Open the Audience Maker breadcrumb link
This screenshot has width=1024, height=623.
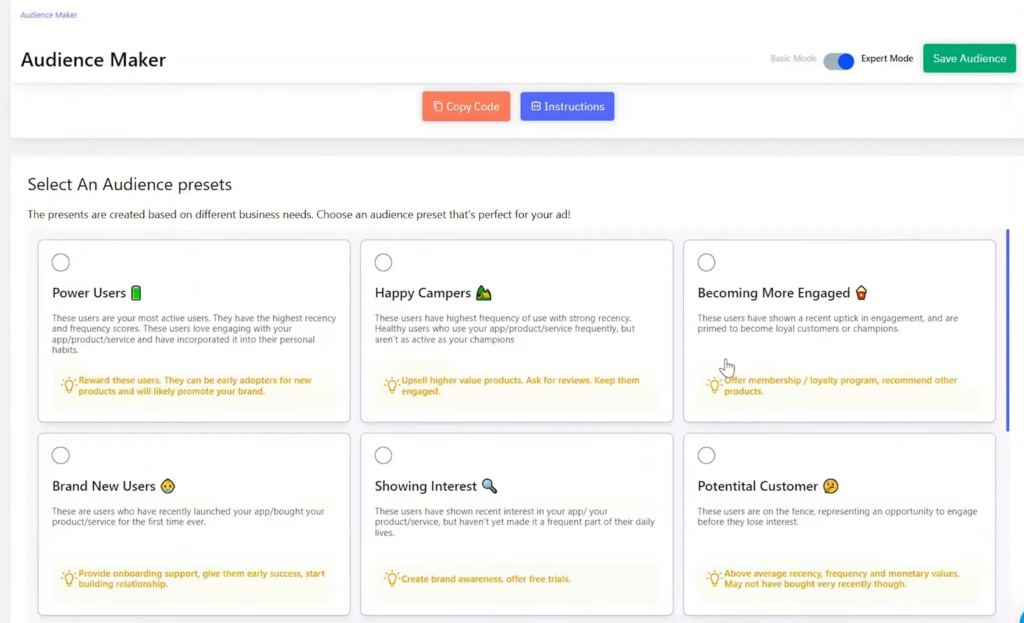tap(48, 14)
